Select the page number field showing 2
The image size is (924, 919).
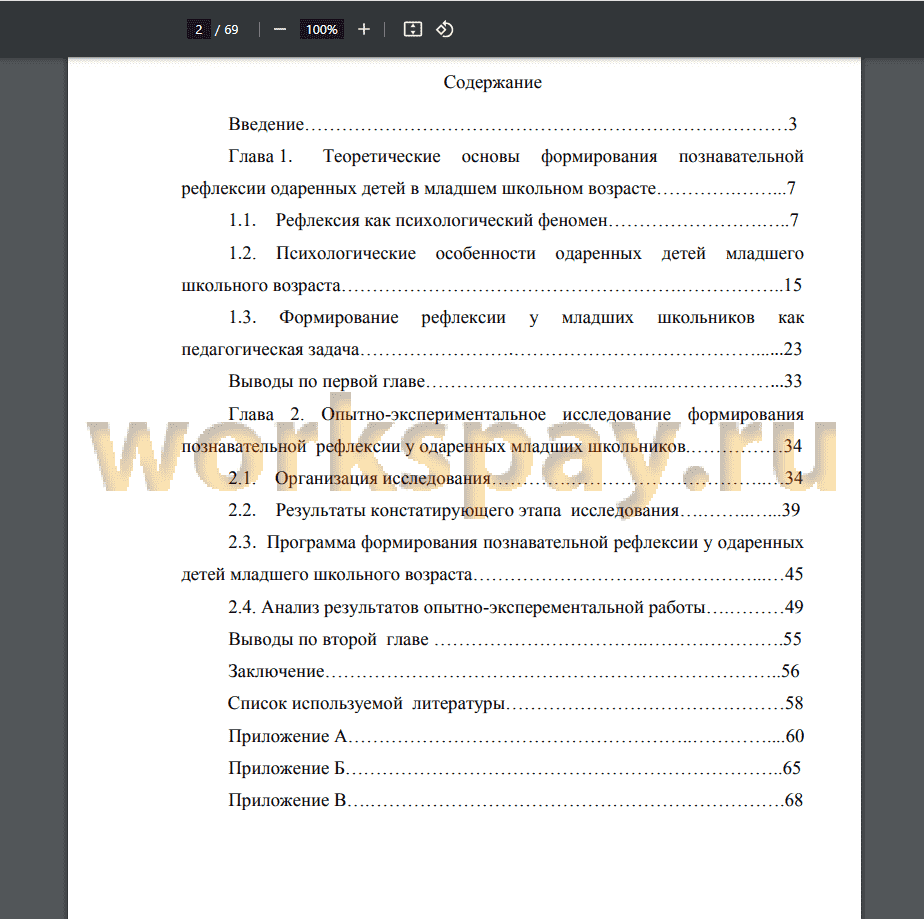click(x=199, y=29)
